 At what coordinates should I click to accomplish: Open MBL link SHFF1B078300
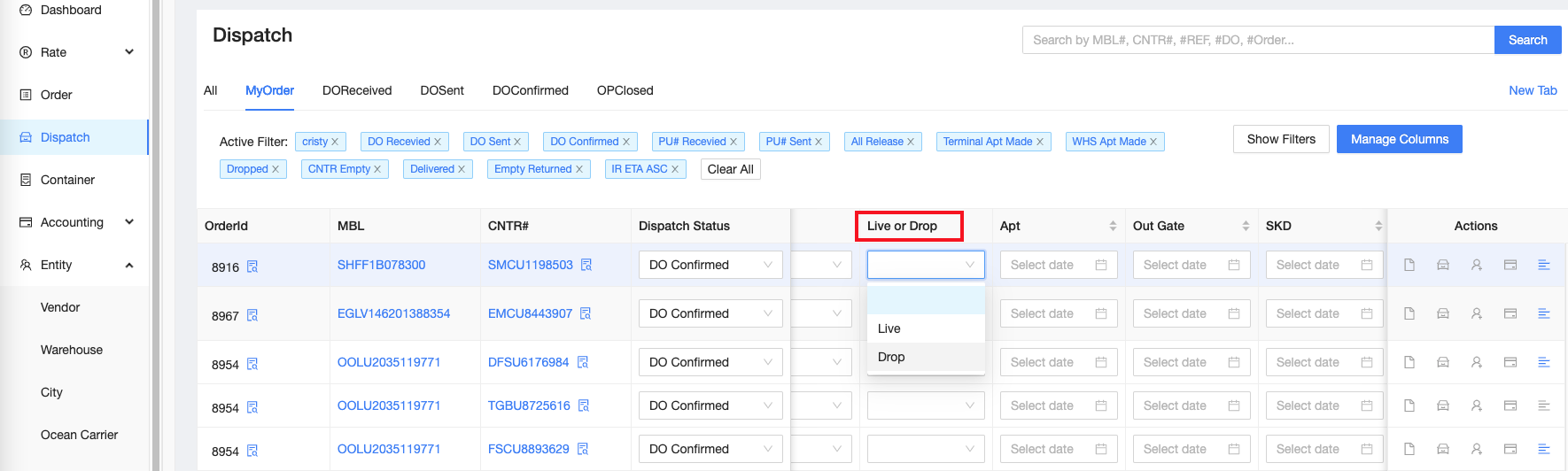381,265
